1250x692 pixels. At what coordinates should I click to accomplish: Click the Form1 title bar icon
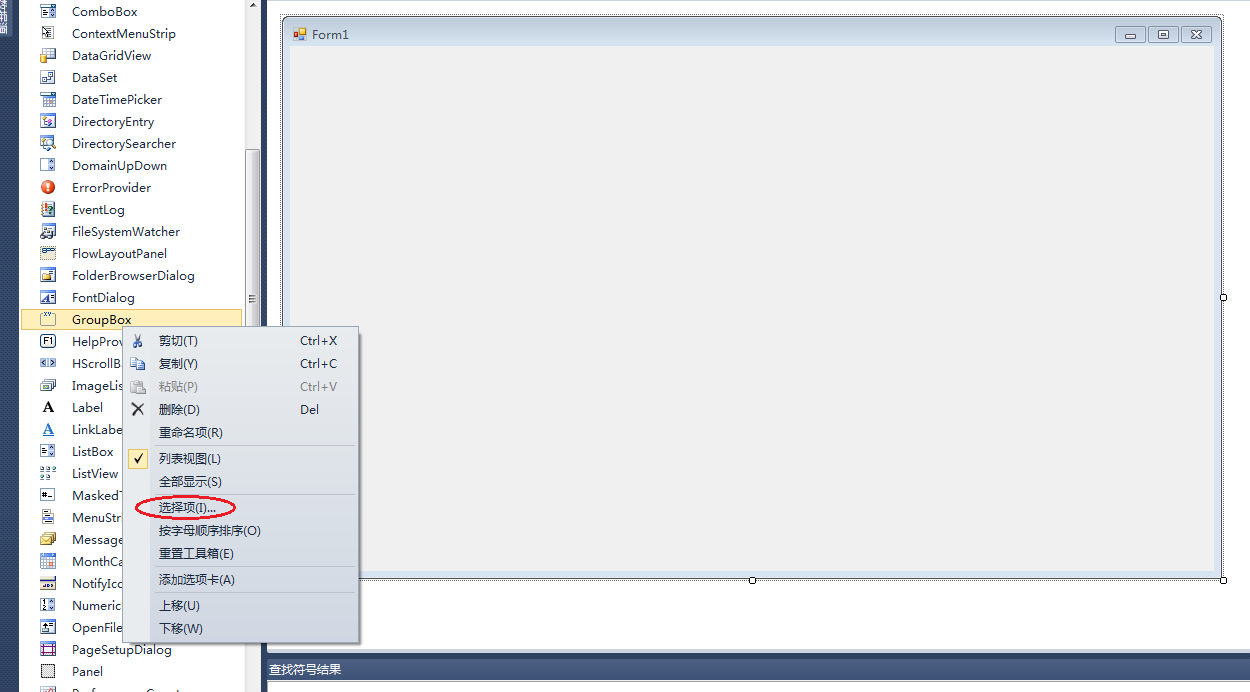click(300, 35)
